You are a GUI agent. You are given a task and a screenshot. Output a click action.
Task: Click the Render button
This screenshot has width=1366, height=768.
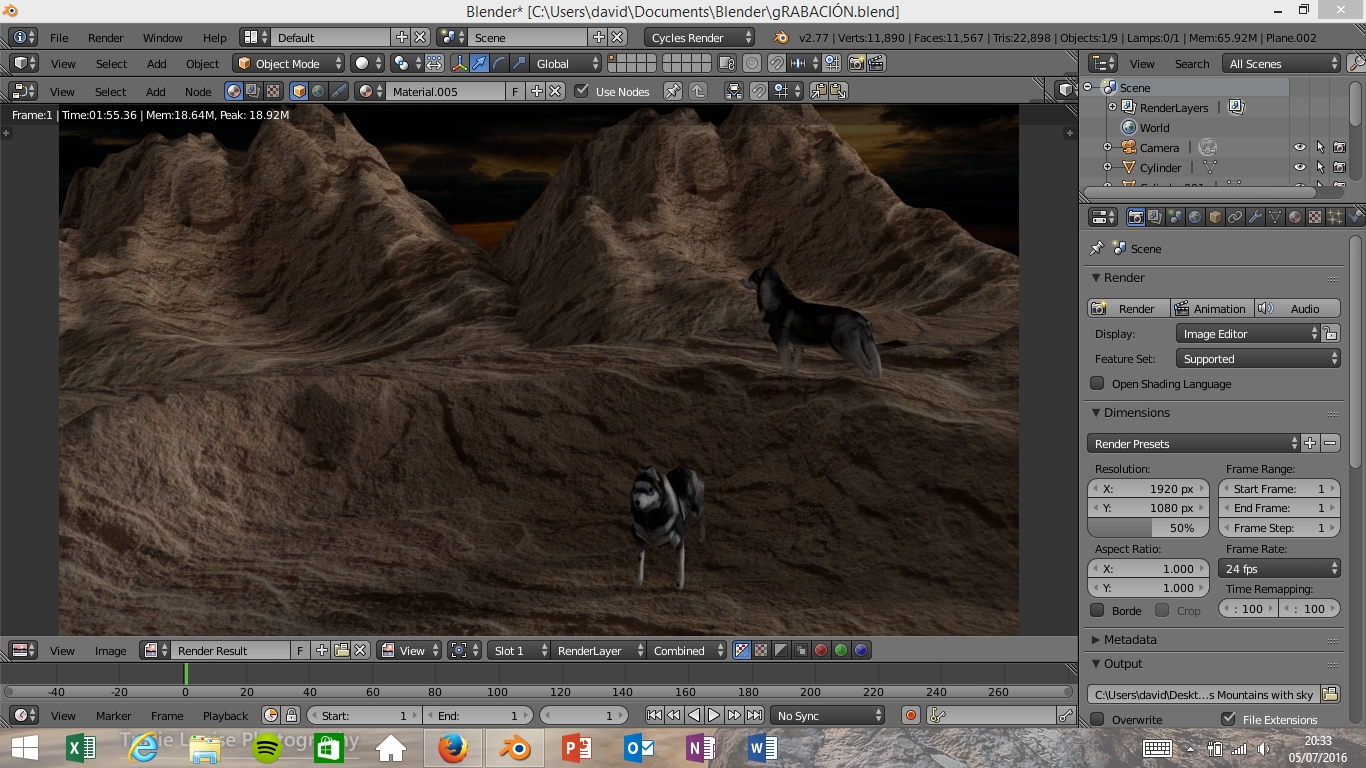pyautogui.click(x=1127, y=309)
